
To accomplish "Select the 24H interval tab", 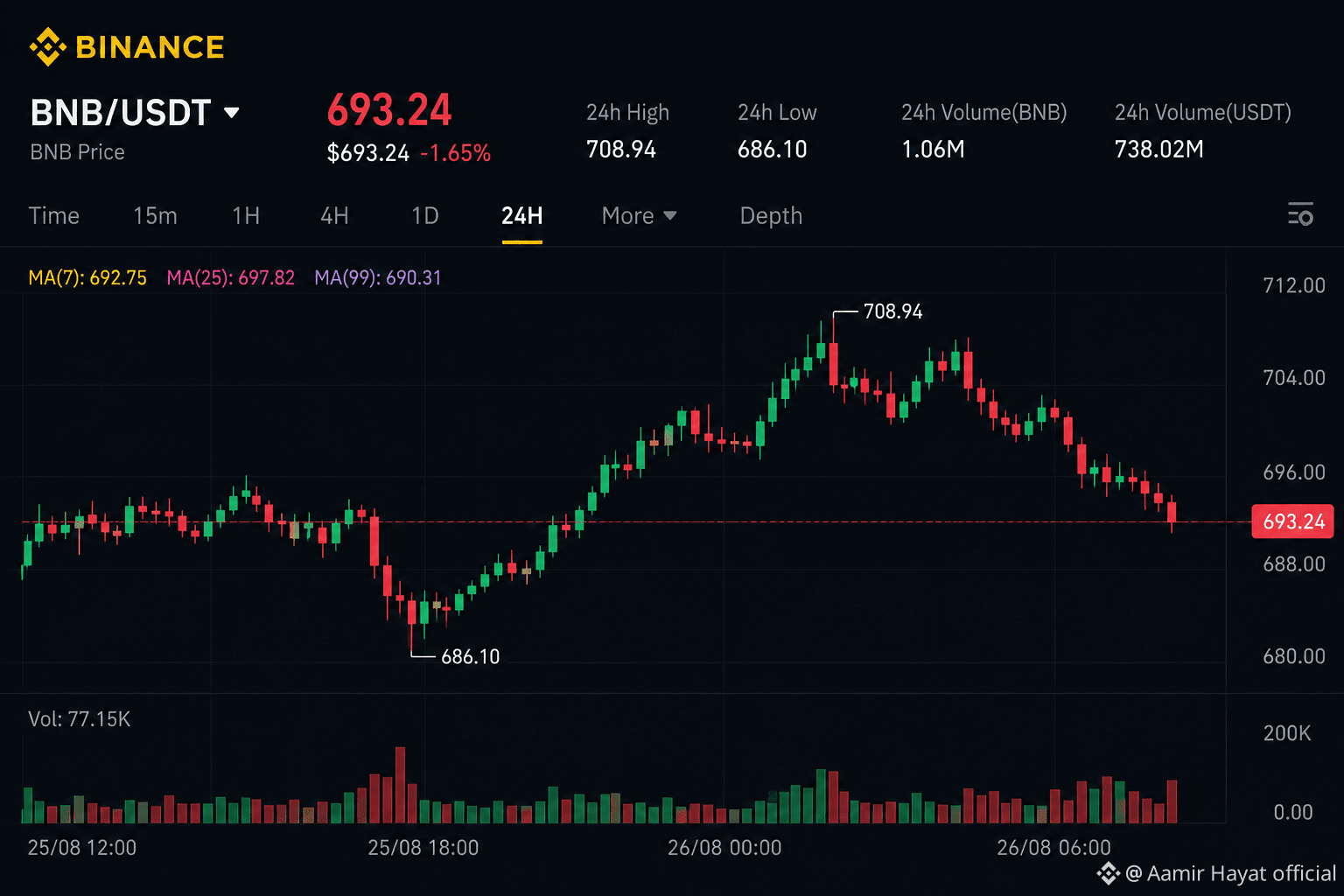I will 522,215.
